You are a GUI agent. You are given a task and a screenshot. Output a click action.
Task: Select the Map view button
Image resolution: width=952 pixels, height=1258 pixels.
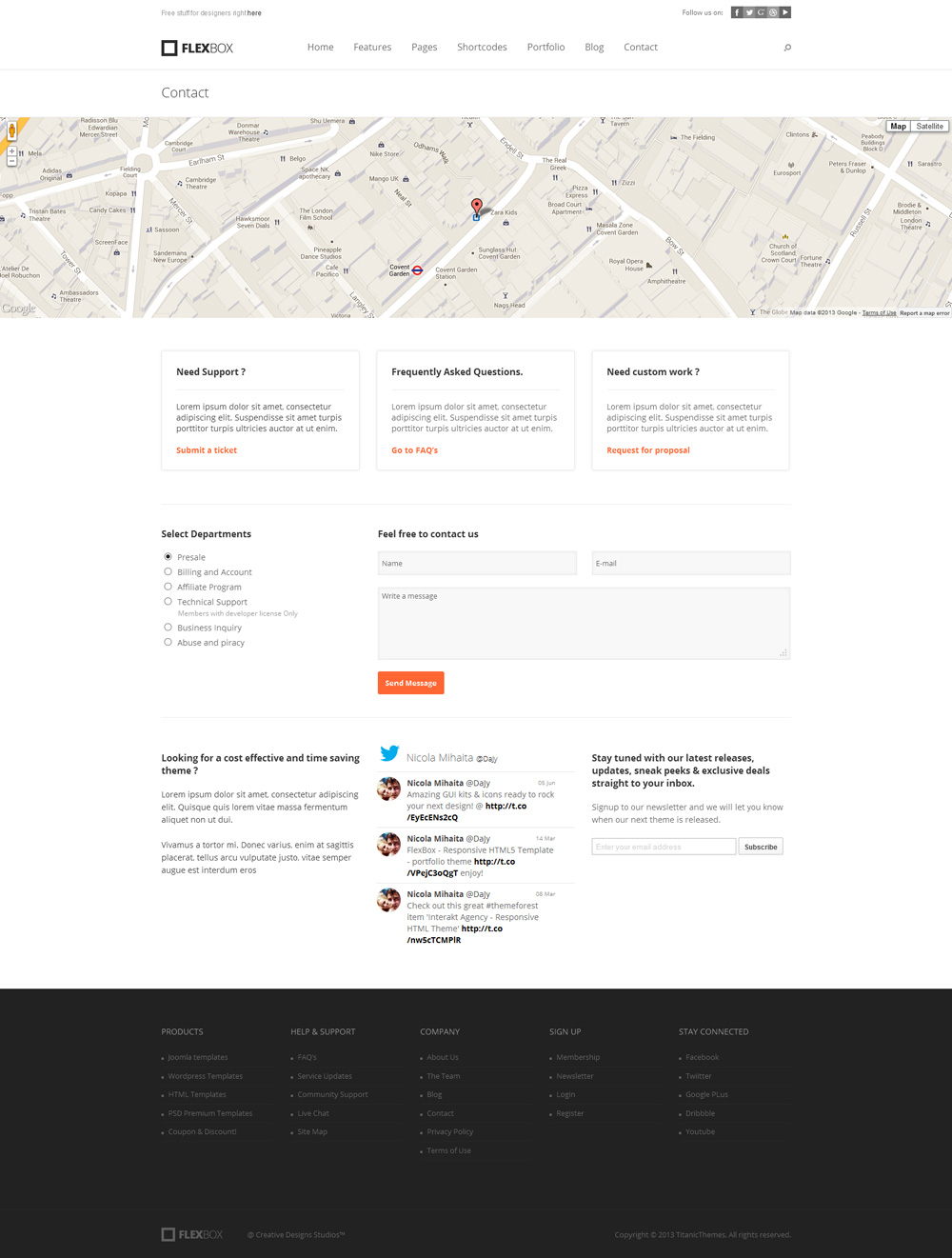897,126
